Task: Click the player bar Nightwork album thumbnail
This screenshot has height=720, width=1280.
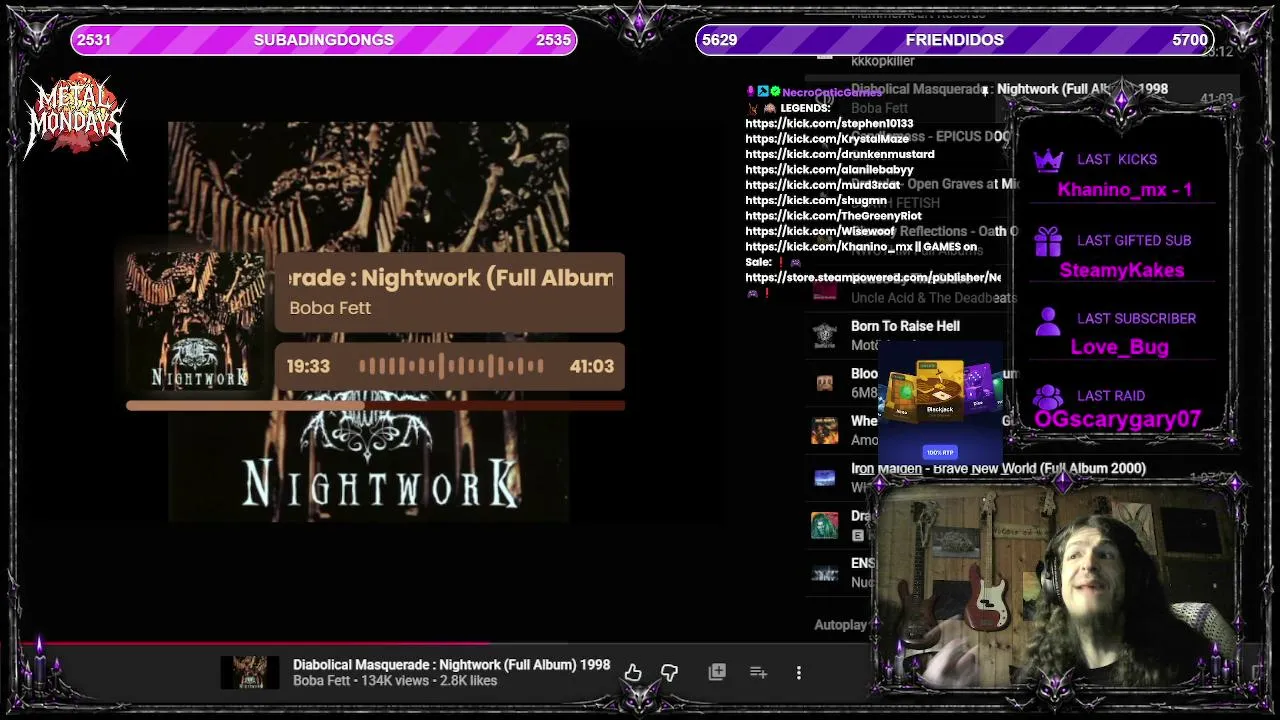Action: tap(250, 673)
